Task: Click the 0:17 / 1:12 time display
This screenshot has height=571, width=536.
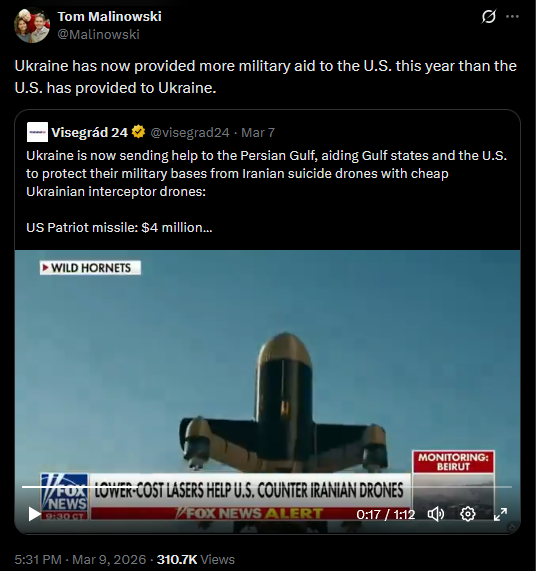Action: [x=386, y=514]
